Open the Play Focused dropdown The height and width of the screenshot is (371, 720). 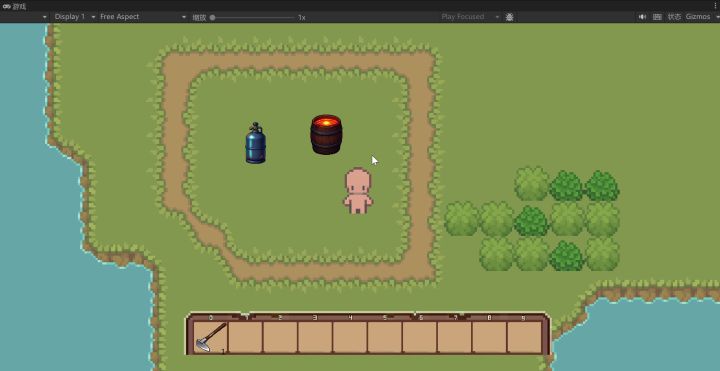tap(469, 17)
